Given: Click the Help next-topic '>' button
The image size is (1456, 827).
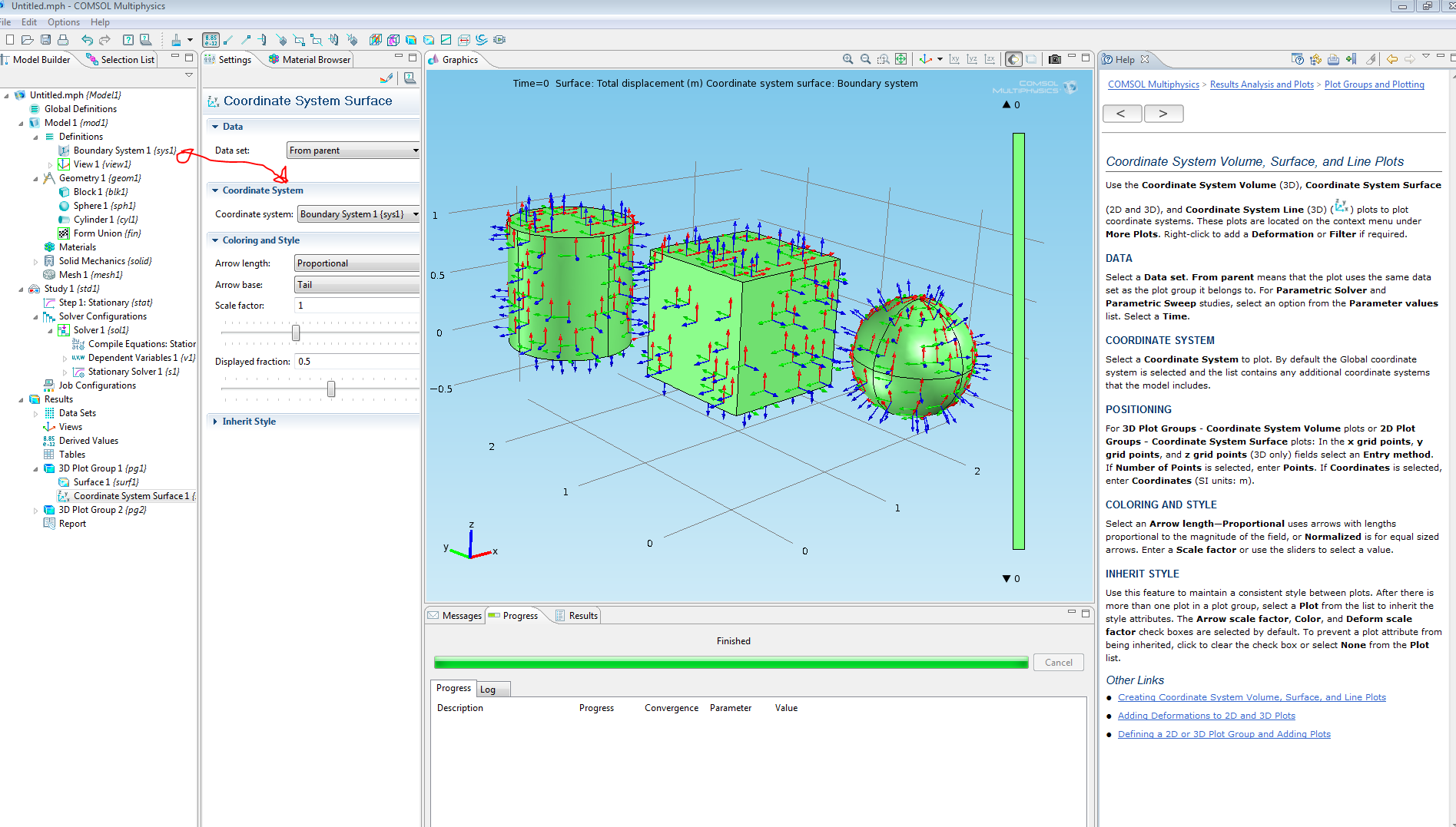Looking at the screenshot, I should tap(1163, 114).
